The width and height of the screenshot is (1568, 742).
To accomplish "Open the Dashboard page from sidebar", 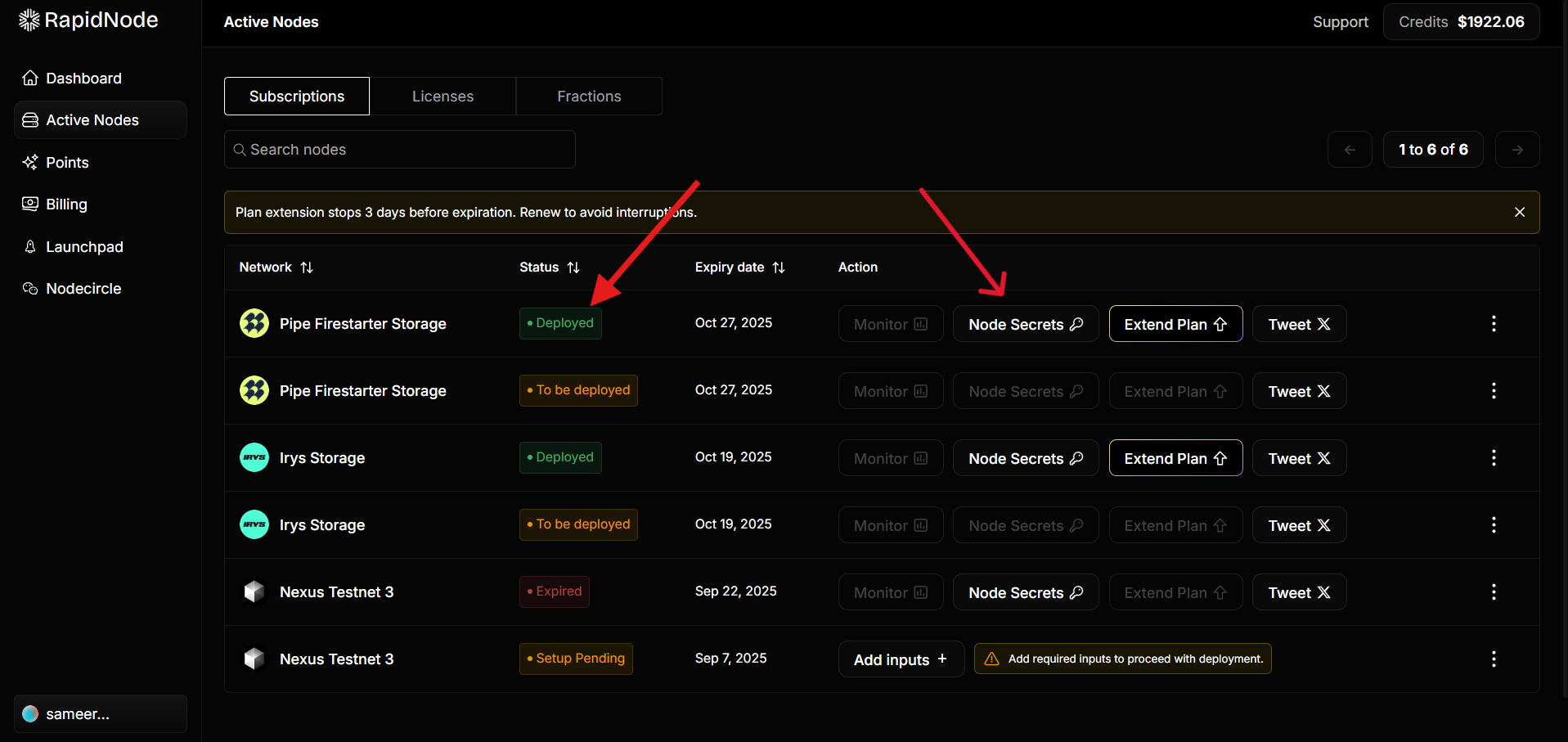I will pyautogui.click(x=83, y=79).
